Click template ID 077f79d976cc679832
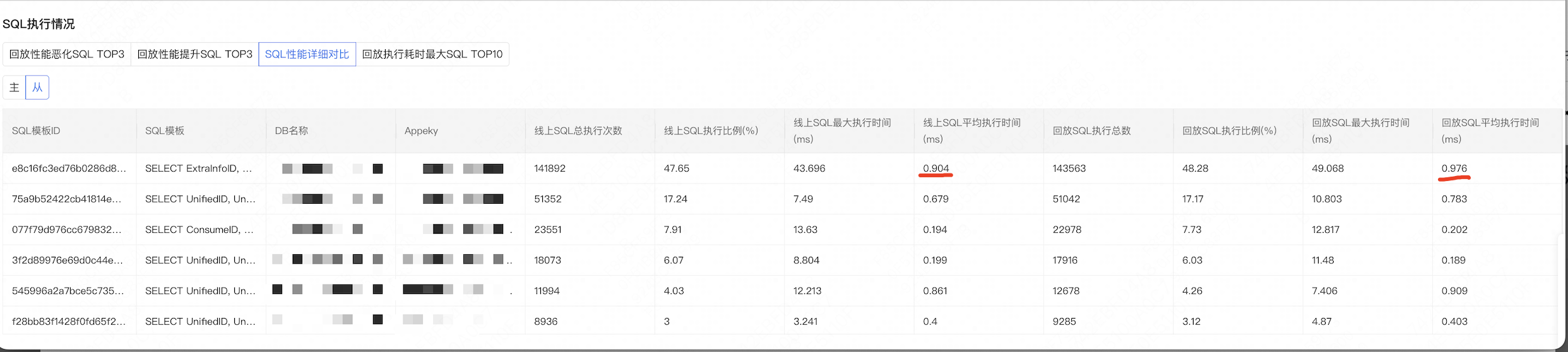Image resolution: width=1568 pixels, height=352 pixels. (66, 230)
